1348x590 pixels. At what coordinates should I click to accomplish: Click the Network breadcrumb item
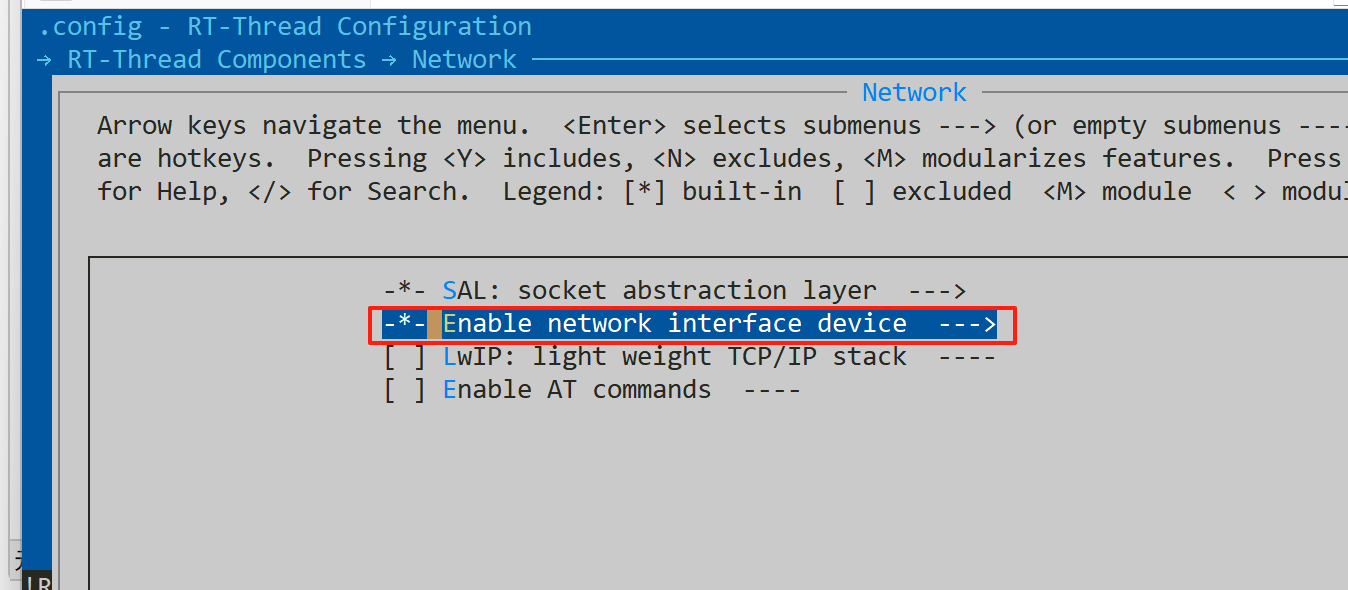(x=464, y=60)
